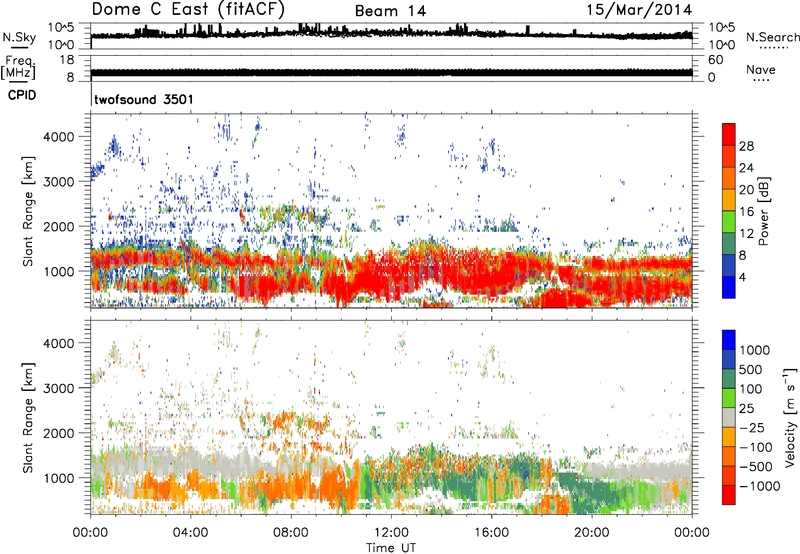Screen dimensions: 800x554
Task: Select the "16" Power colorbar label
Action: tap(746, 212)
